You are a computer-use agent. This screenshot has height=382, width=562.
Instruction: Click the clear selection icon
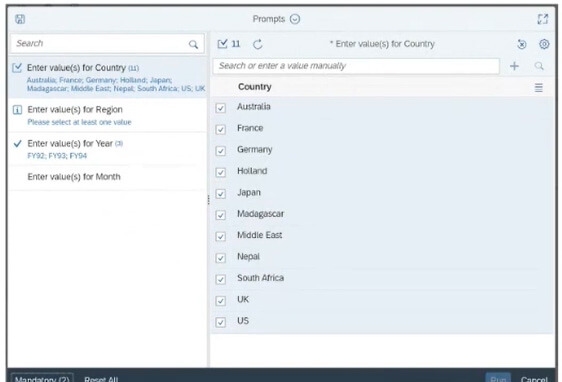[522, 44]
